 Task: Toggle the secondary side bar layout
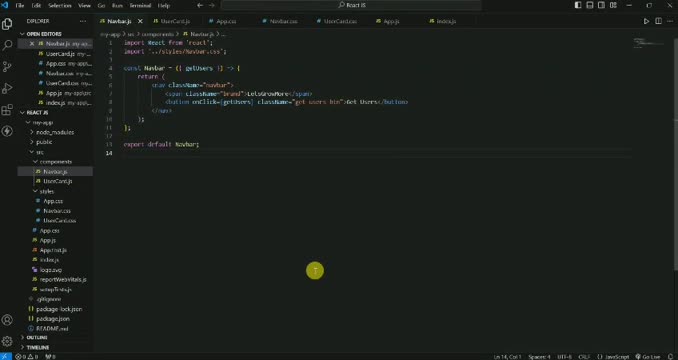(x=601, y=5)
